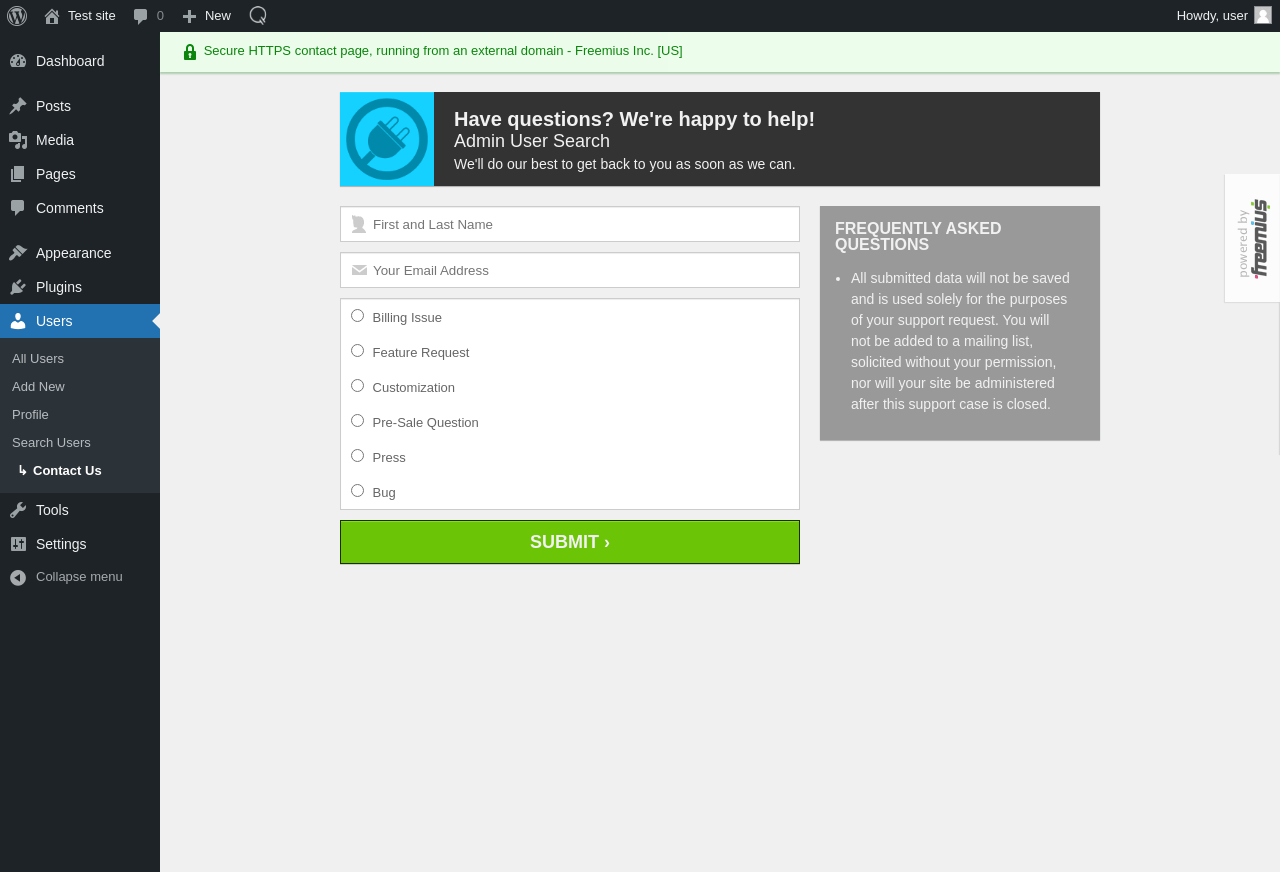Select the Press radio button
The image size is (1280, 872).
pyautogui.click(x=357, y=456)
